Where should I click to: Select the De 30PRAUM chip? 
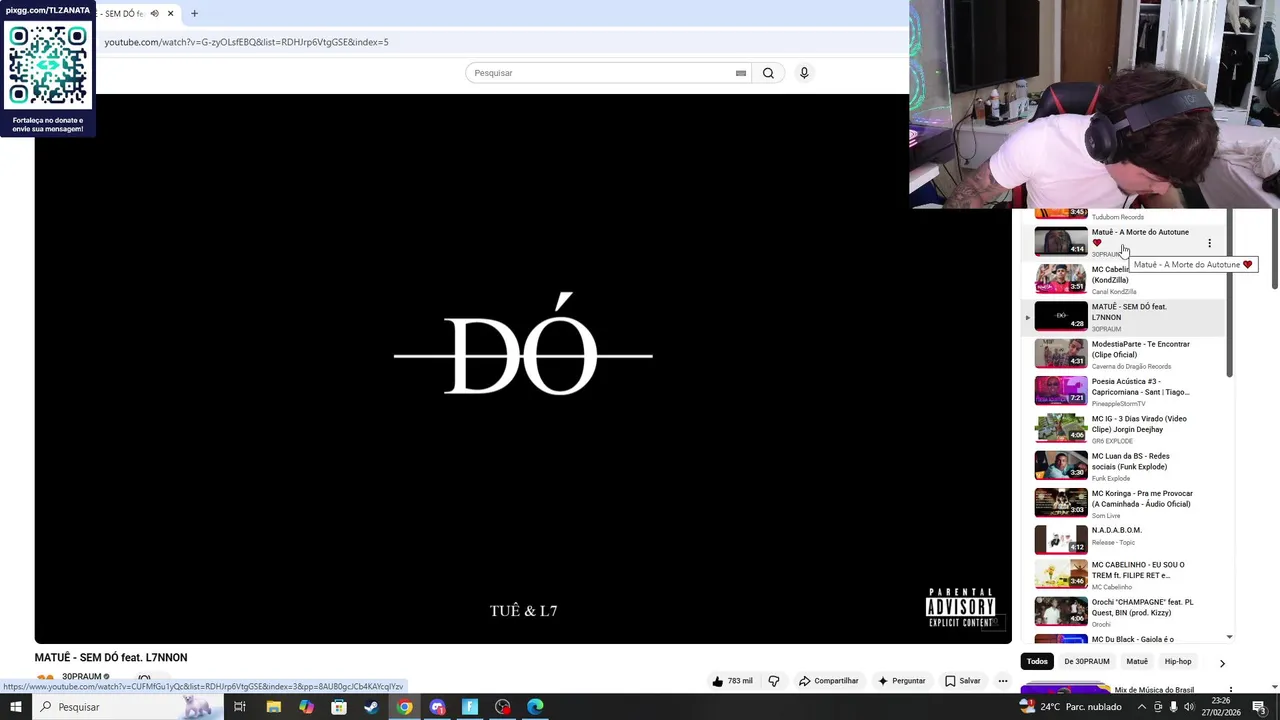click(1087, 661)
